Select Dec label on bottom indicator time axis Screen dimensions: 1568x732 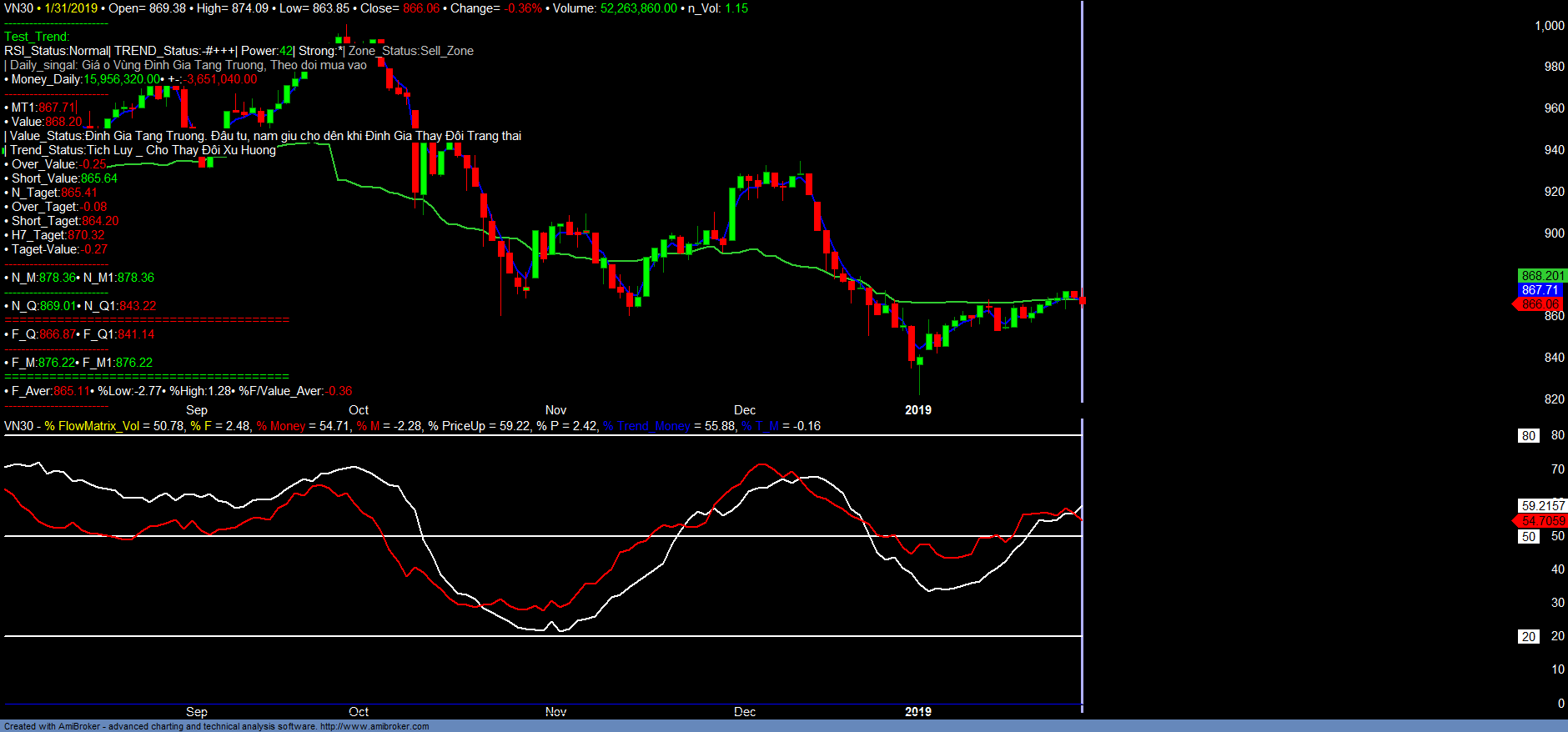point(744,712)
